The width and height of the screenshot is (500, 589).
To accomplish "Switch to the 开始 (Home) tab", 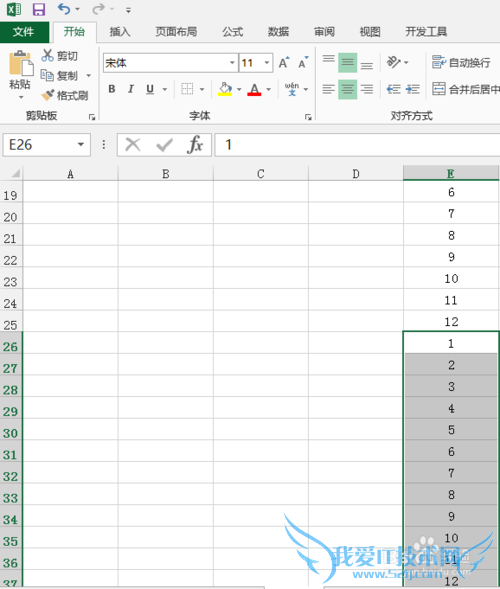I will [74, 32].
